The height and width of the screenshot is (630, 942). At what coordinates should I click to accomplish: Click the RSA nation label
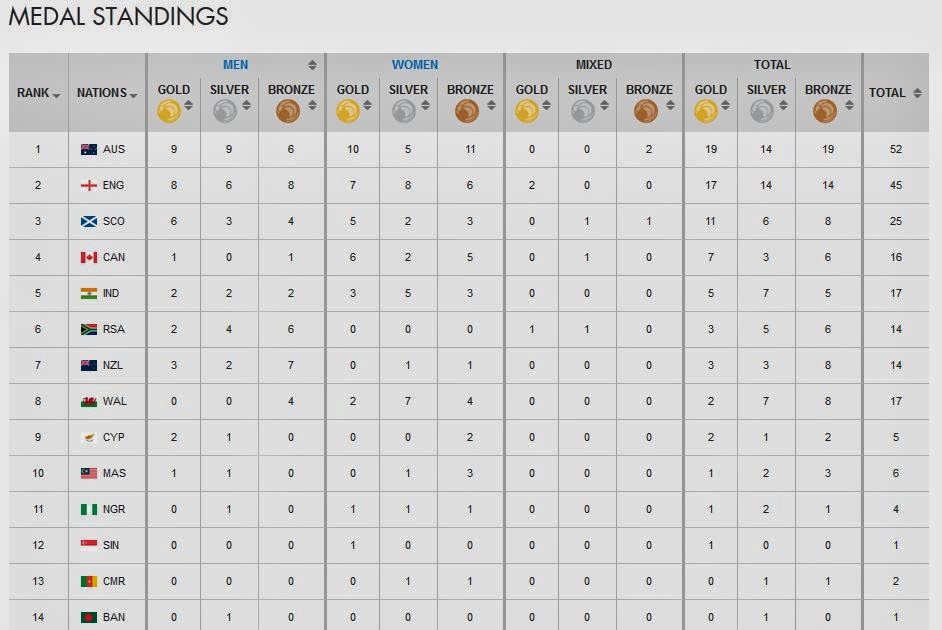114,330
